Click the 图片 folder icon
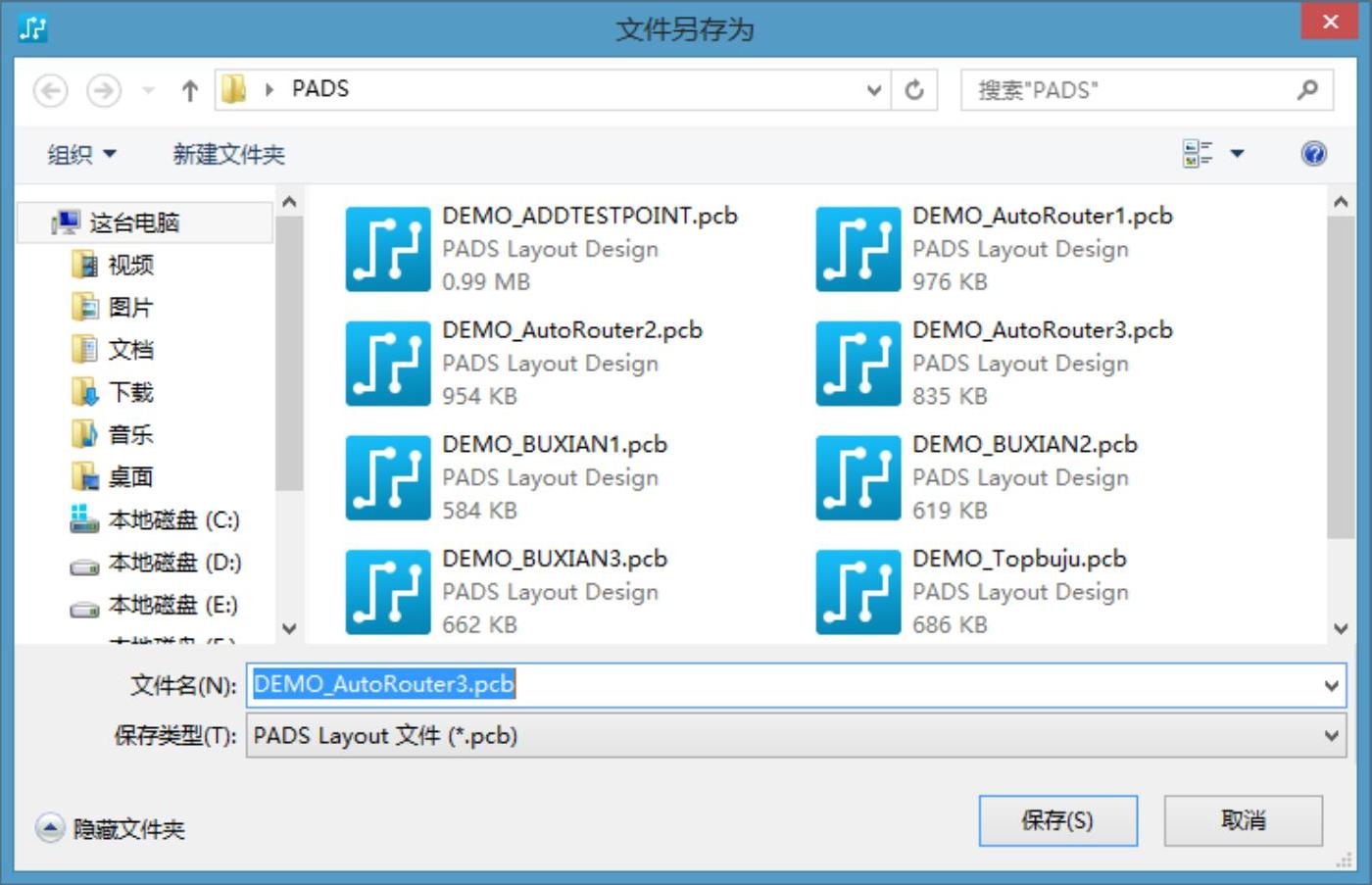 85,308
